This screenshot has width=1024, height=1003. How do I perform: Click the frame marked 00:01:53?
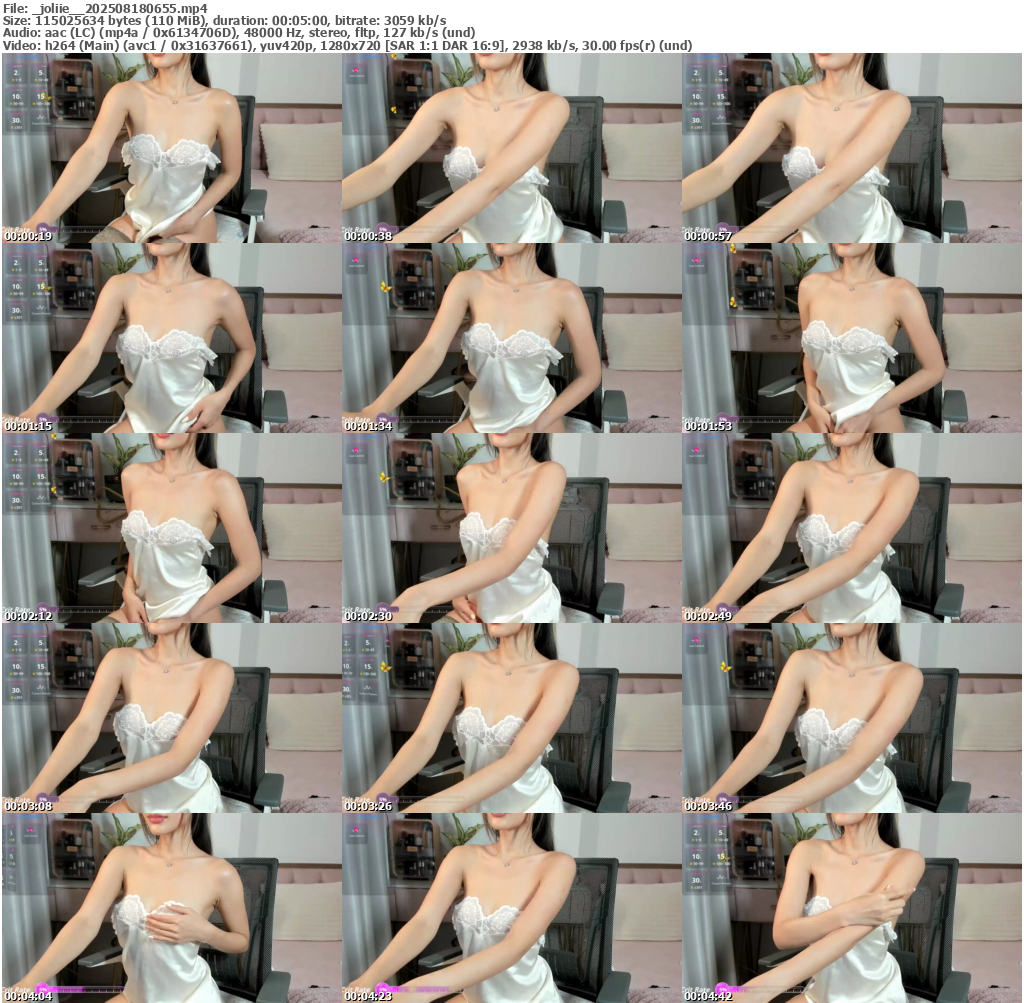[851, 338]
